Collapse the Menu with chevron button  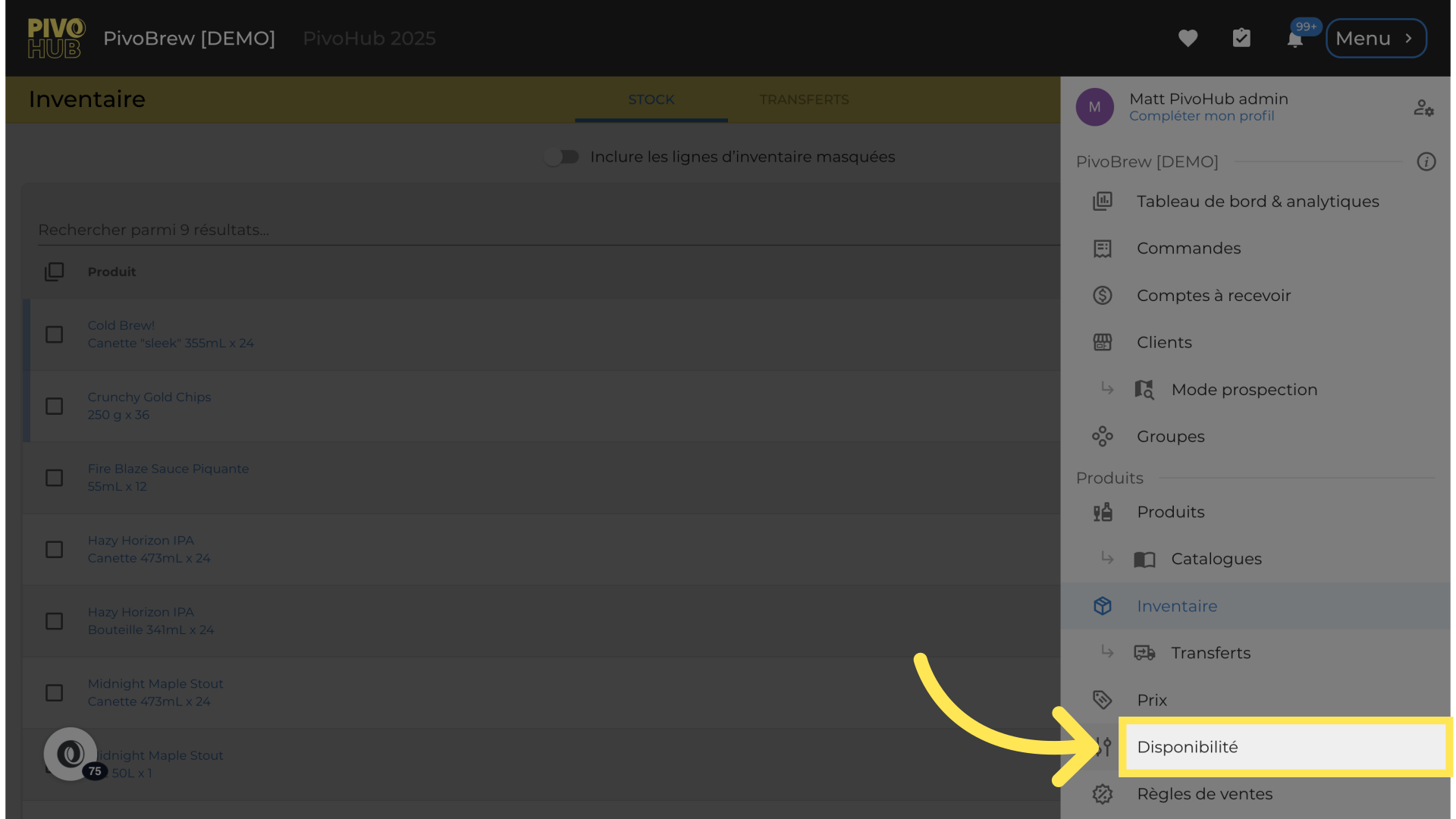pyautogui.click(x=1376, y=38)
